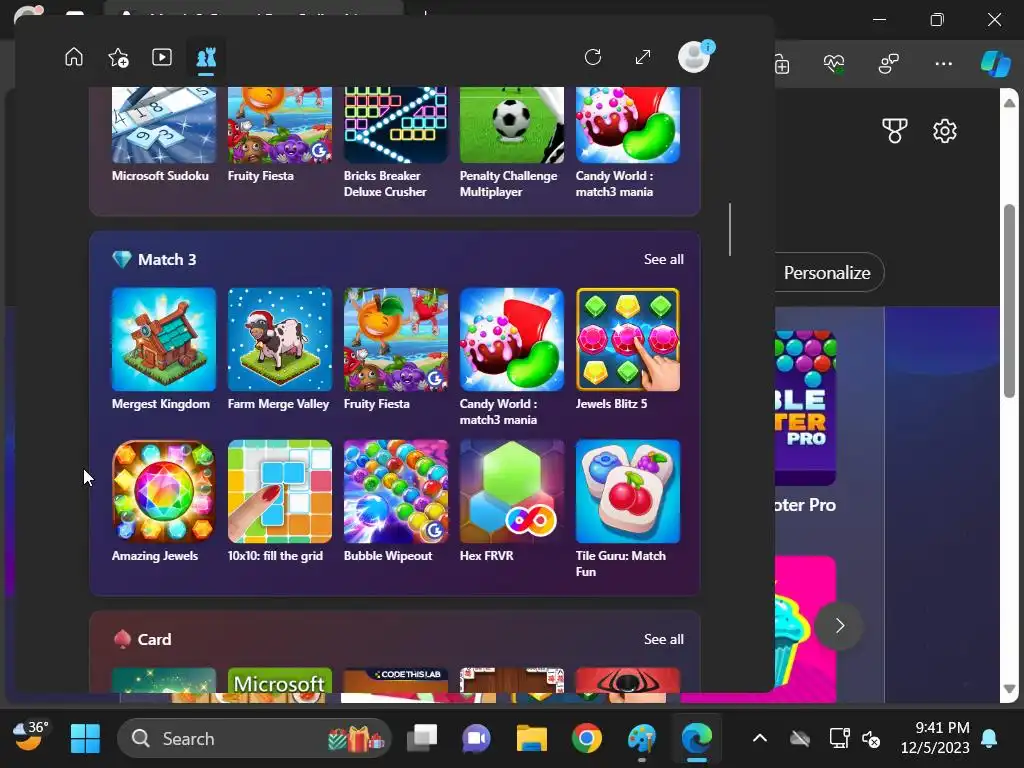The image size is (1024, 768).
Task: Open Candy World in top row
Action: click(628, 142)
